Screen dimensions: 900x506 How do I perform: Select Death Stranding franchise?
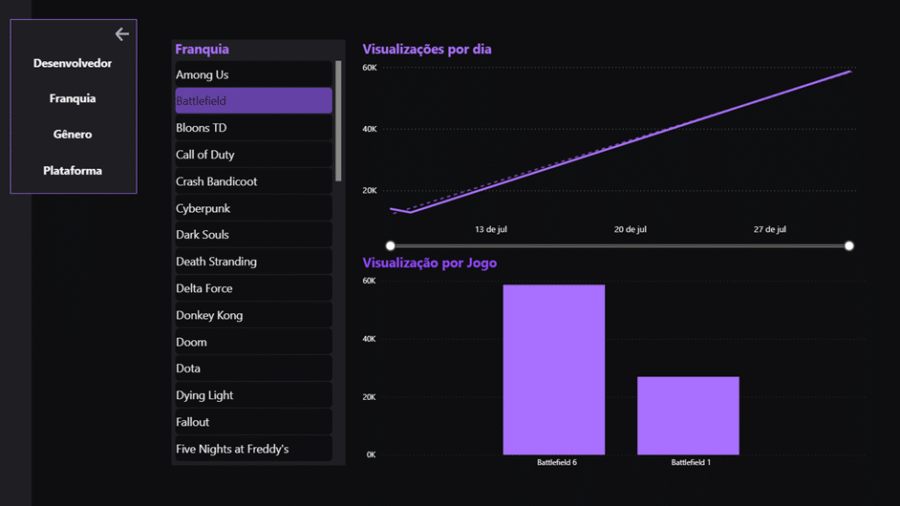253,262
